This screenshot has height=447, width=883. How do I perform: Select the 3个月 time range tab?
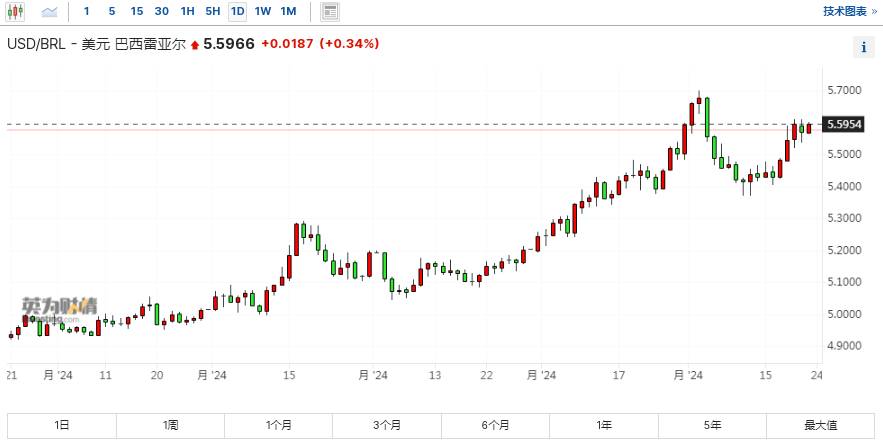click(387, 425)
